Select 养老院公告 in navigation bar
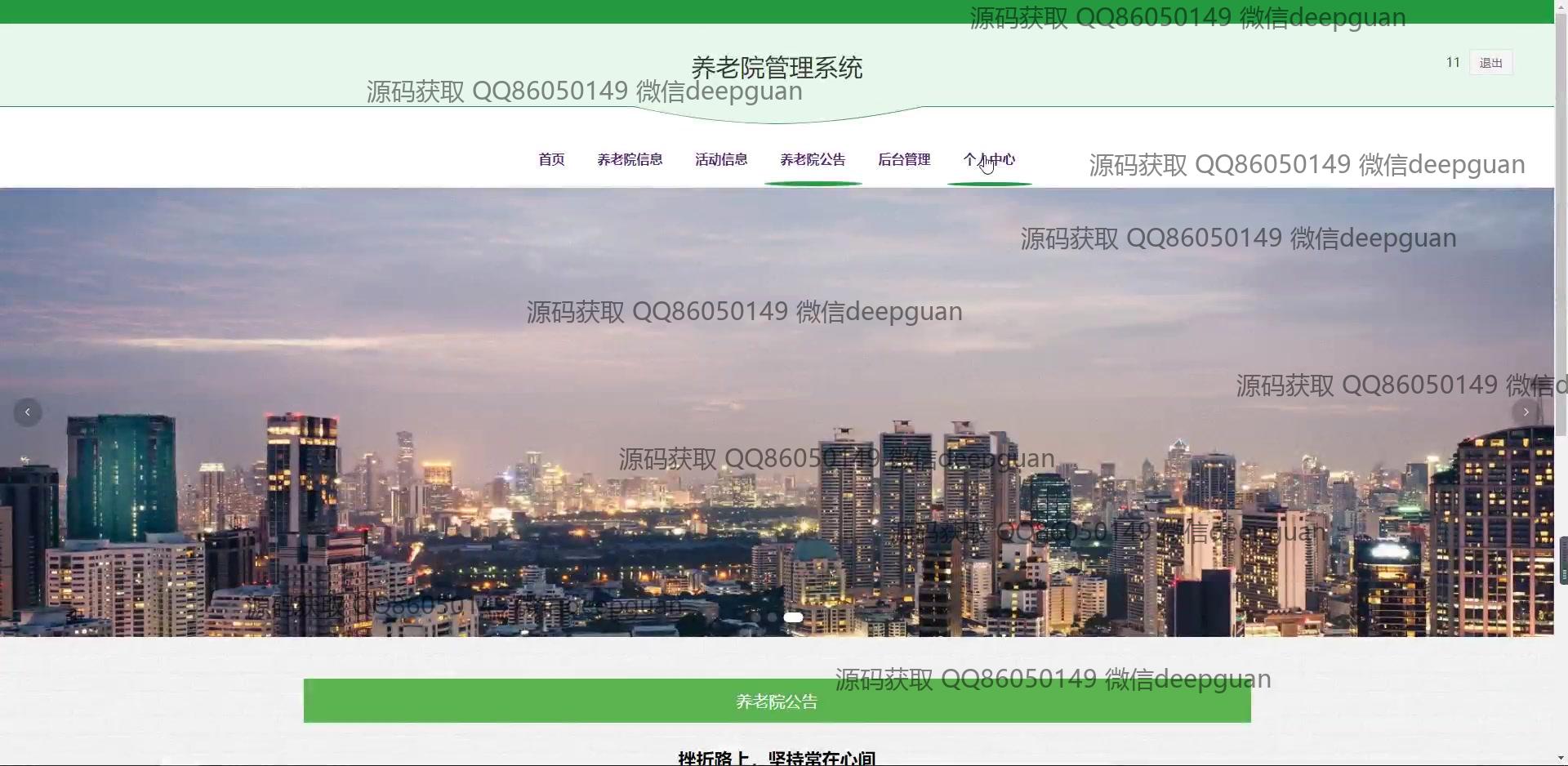The width and height of the screenshot is (1568, 766). tap(813, 159)
